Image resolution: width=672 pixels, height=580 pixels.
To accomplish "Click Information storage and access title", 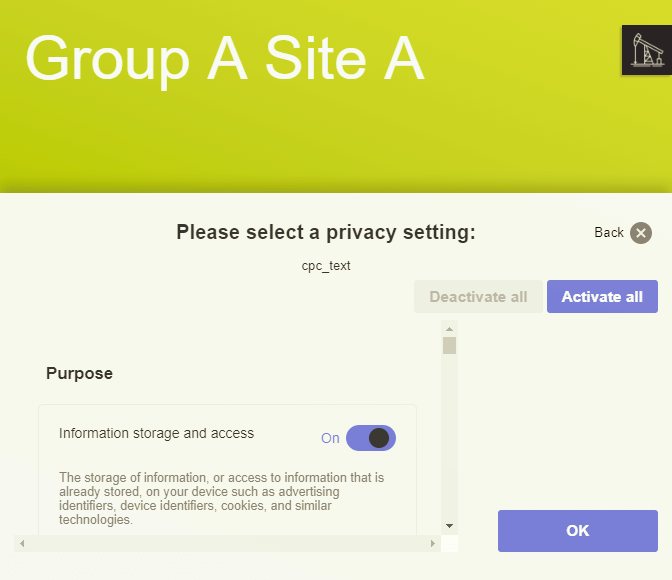I will [x=156, y=433].
